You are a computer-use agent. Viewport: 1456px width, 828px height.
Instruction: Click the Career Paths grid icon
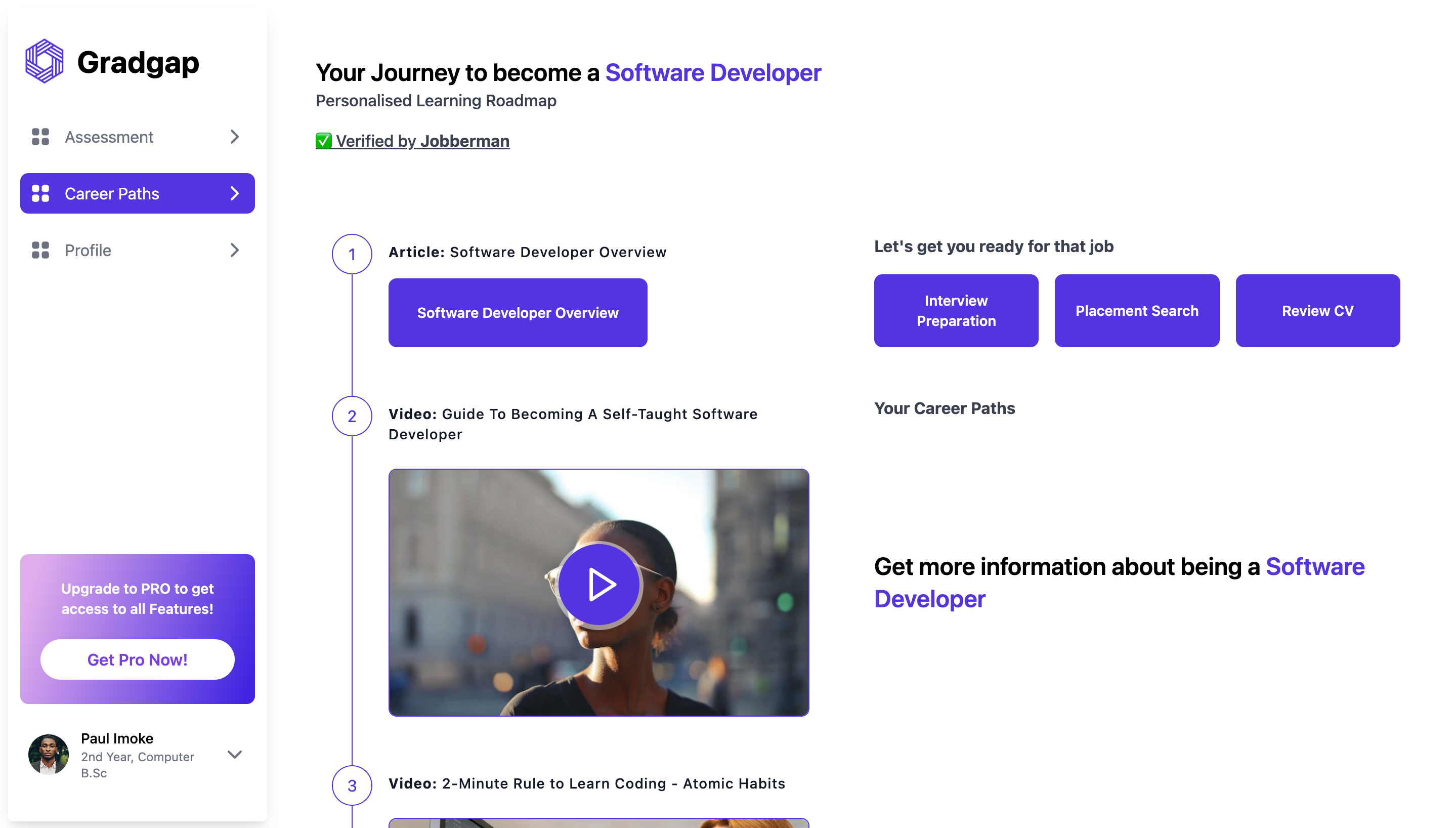tap(40, 193)
